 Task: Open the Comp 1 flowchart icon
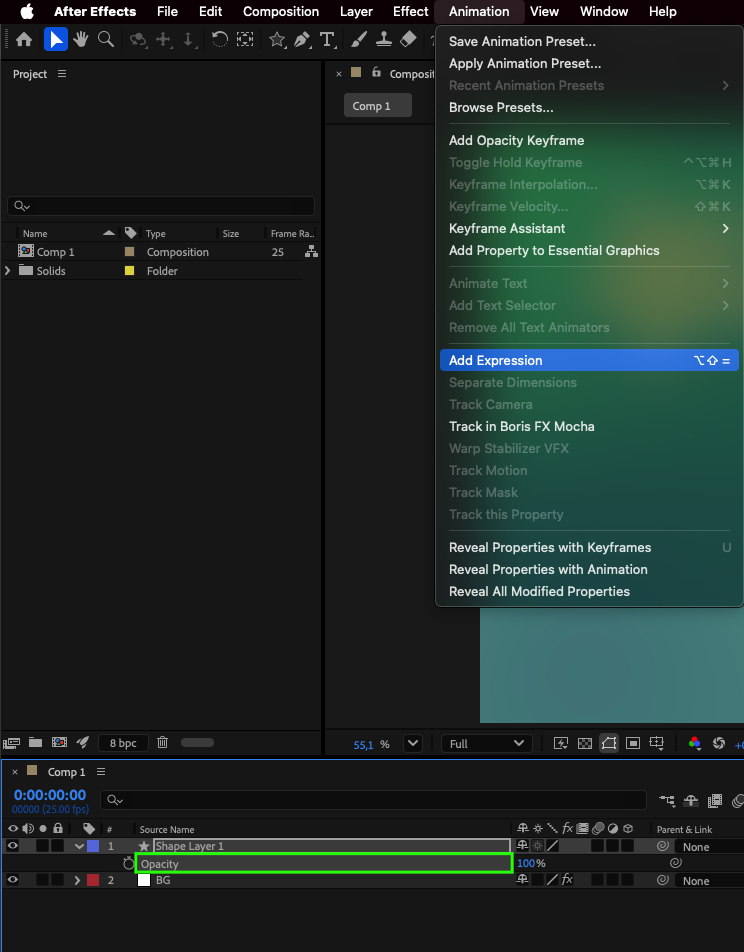tap(311, 251)
